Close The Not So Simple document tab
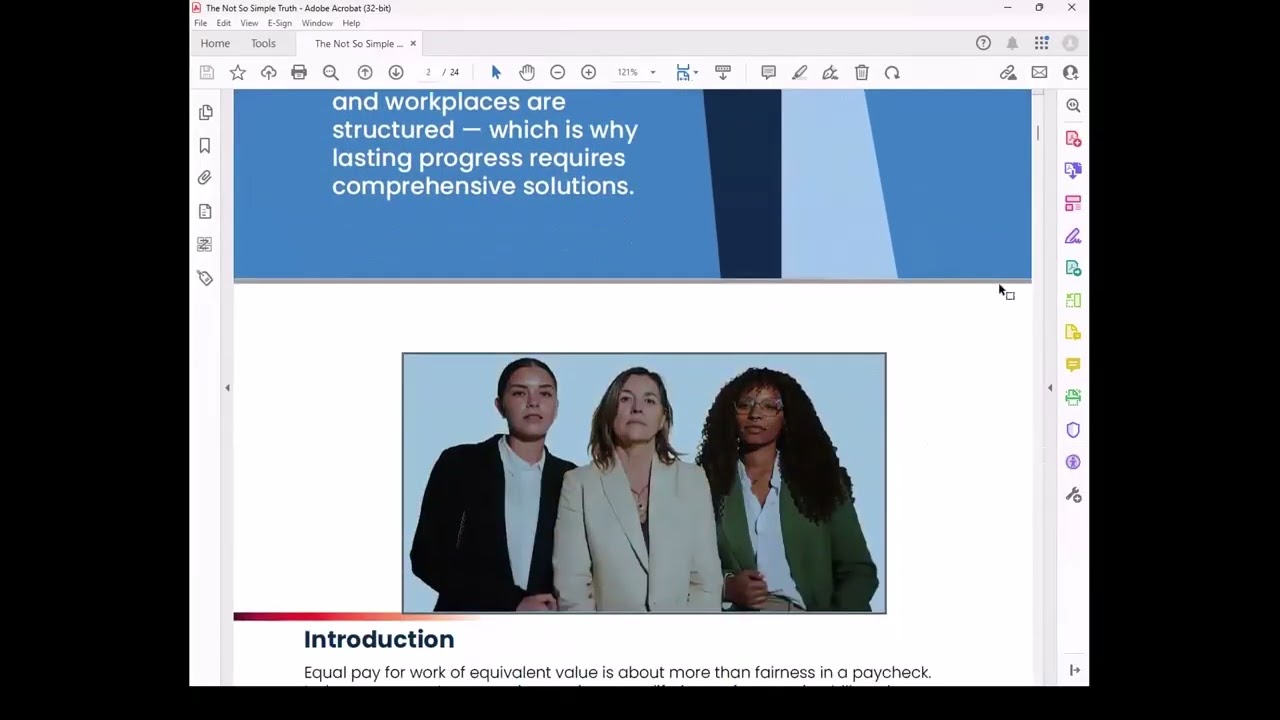Screen dimensions: 1280x720 413,43
